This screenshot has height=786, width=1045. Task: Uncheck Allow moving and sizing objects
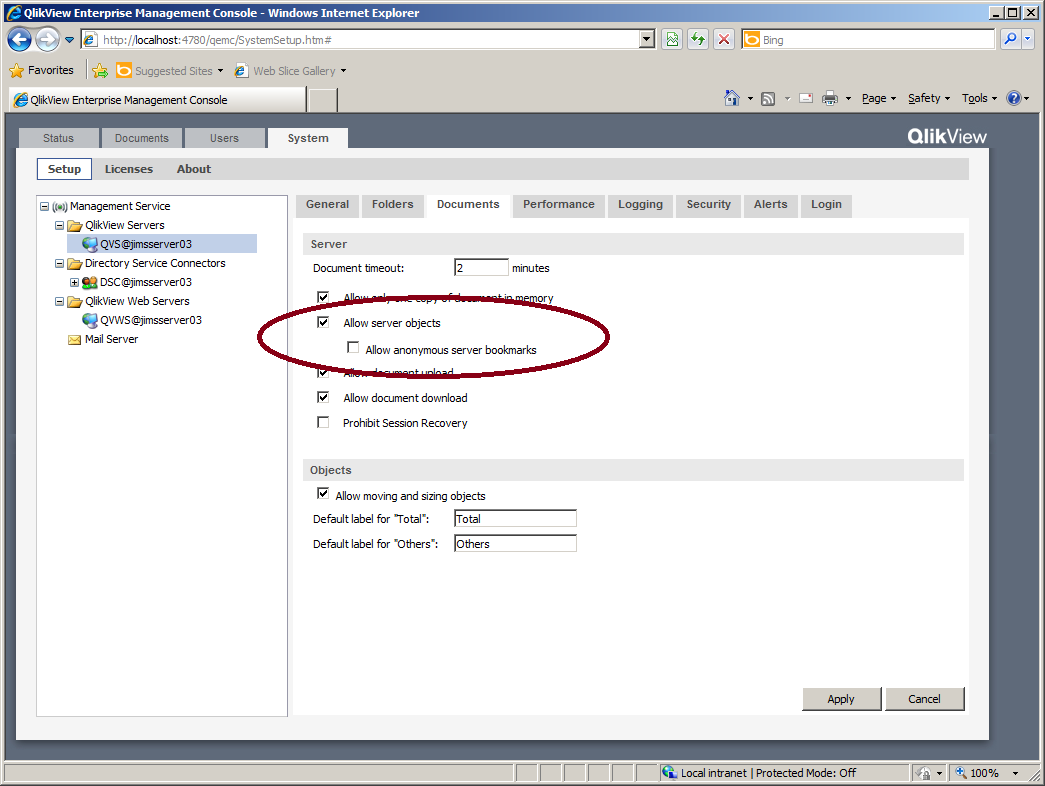(x=323, y=493)
